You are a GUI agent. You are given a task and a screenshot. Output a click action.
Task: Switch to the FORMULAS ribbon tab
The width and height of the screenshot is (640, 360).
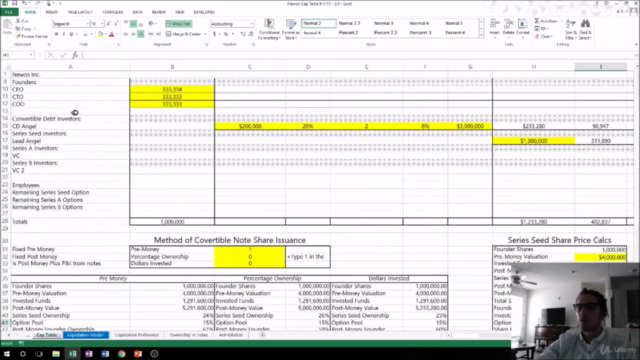point(113,12)
